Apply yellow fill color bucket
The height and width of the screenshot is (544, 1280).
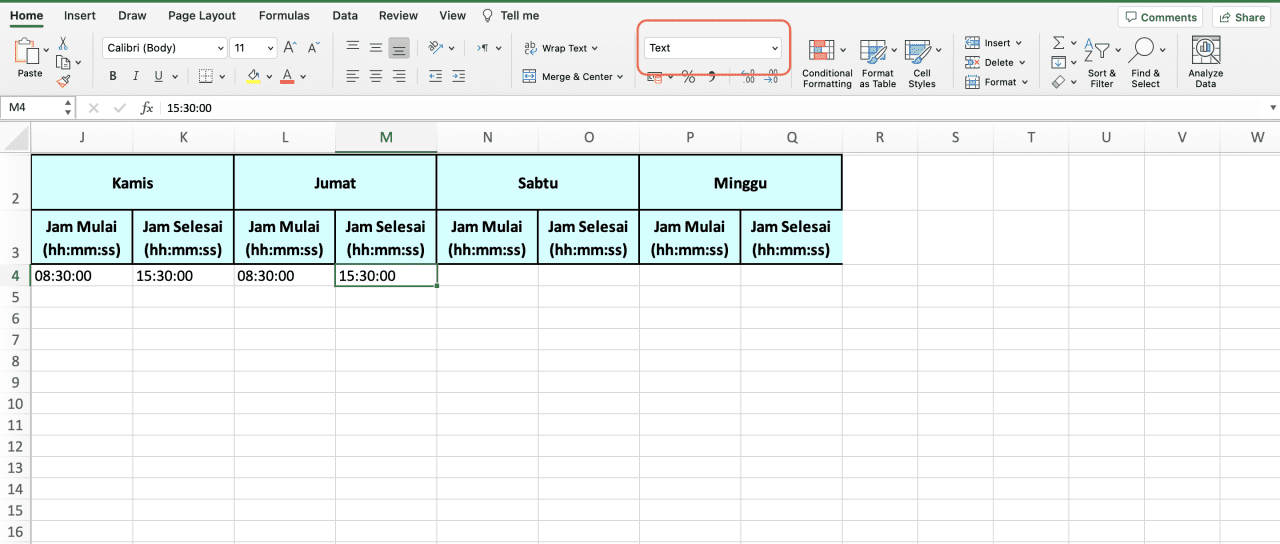(253, 76)
